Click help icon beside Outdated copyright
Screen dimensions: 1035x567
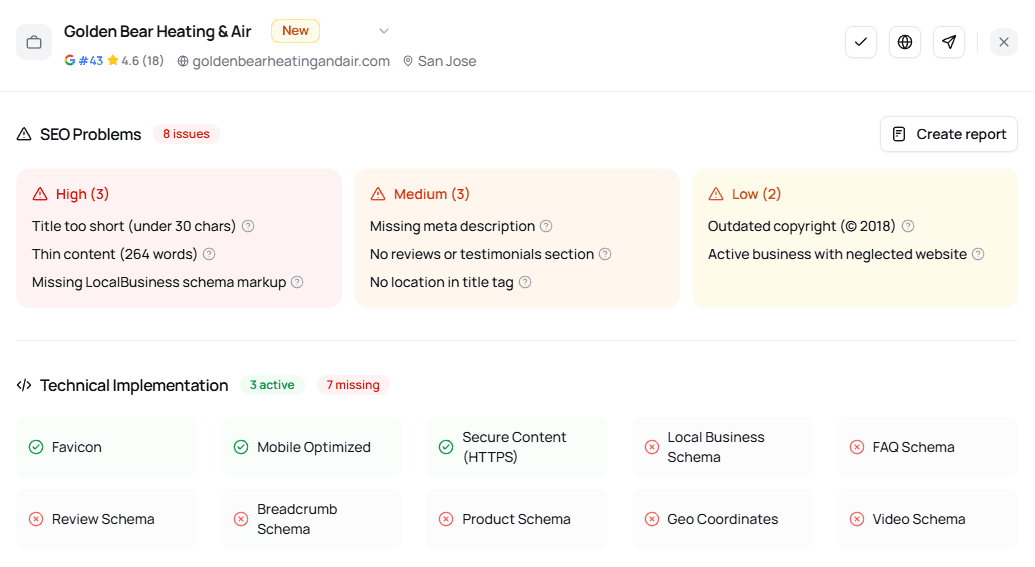tap(908, 226)
